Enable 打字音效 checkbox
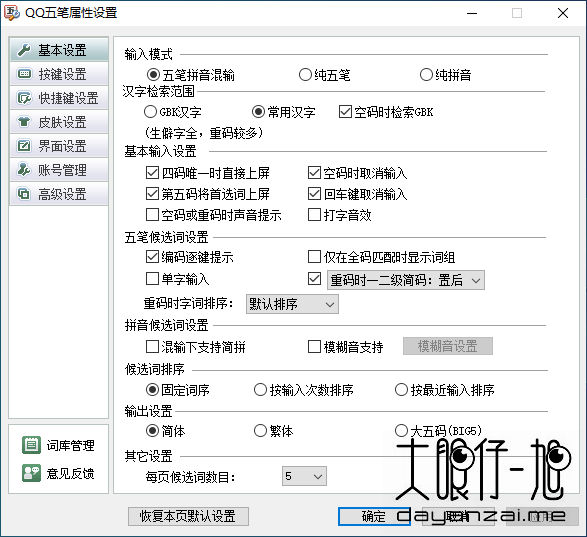Screen dimensions: 587x537 [314, 215]
